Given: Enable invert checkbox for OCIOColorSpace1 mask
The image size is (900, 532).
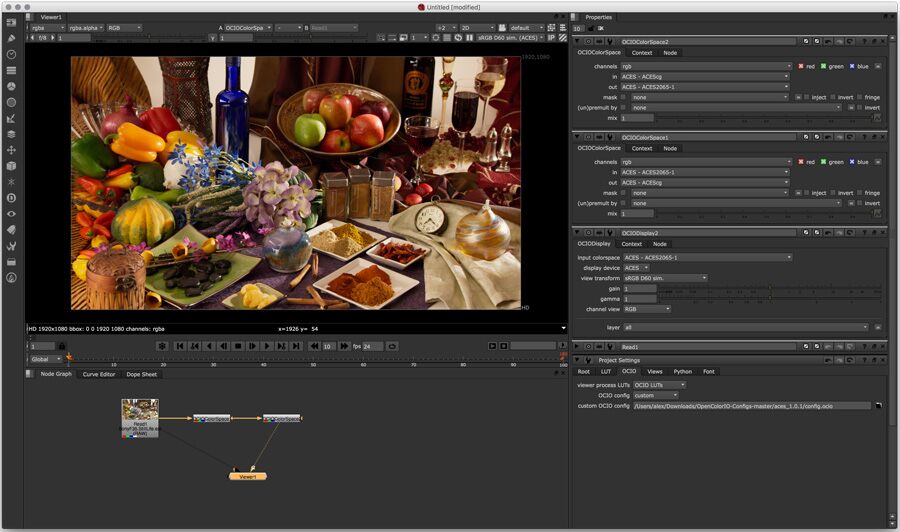Looking at the screenshot, I should (x=833, y=193).
